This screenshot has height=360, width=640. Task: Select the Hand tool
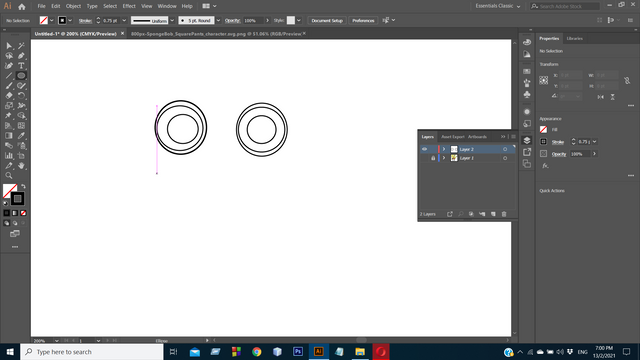pos(21,165)
